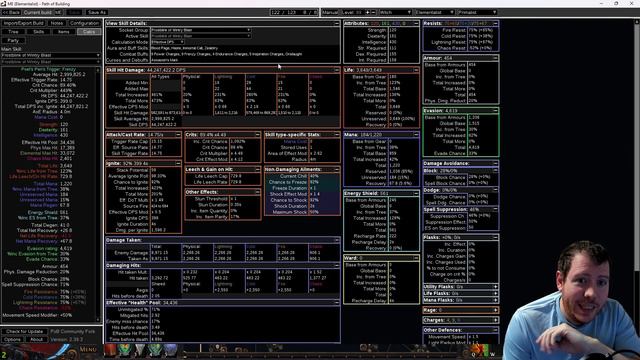Click the Save As button
The image size is (640, 360).
coord(97,12)
